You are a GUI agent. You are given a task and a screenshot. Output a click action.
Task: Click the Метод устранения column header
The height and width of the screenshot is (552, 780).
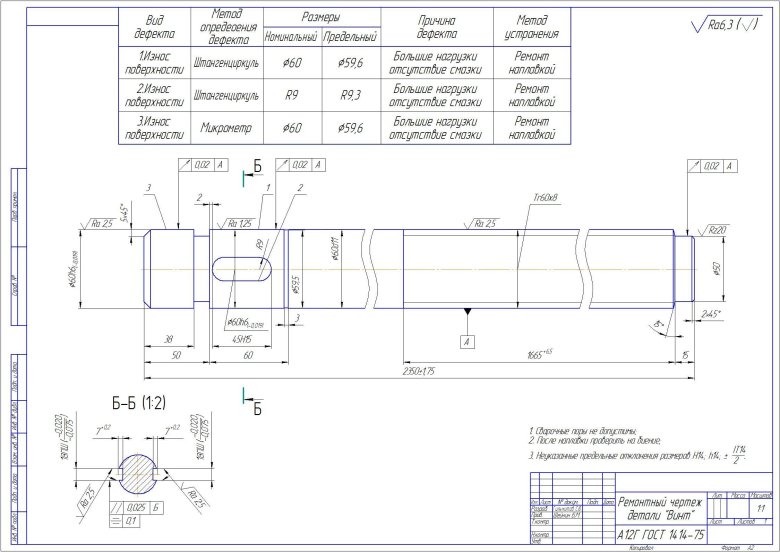(532, 27)
